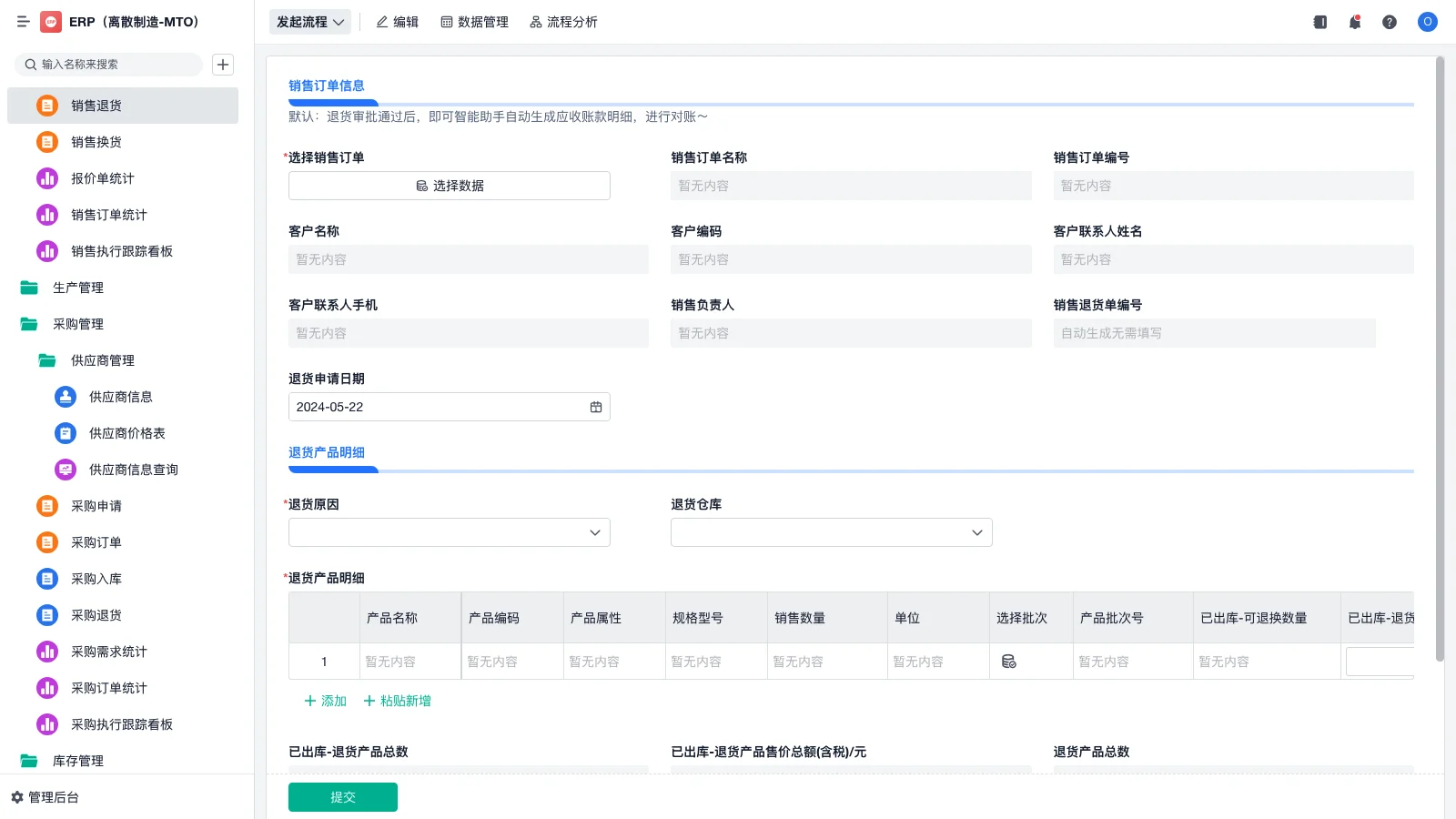Switch to 数据管理 in top menu

474,22
